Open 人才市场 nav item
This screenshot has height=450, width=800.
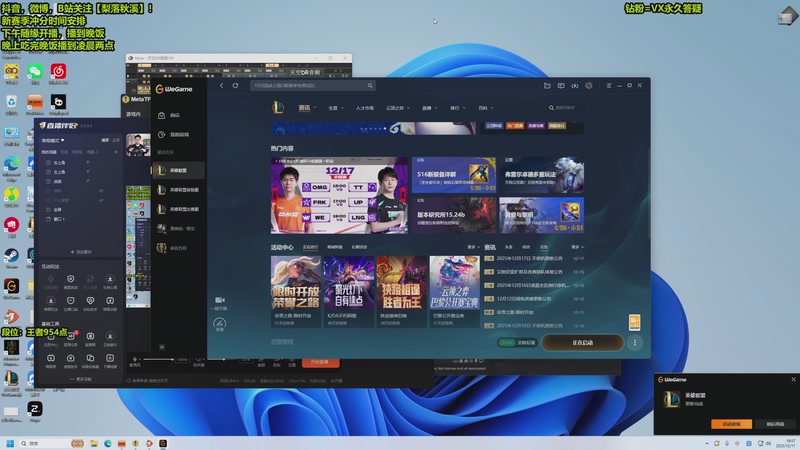click(x=364, y=108)
